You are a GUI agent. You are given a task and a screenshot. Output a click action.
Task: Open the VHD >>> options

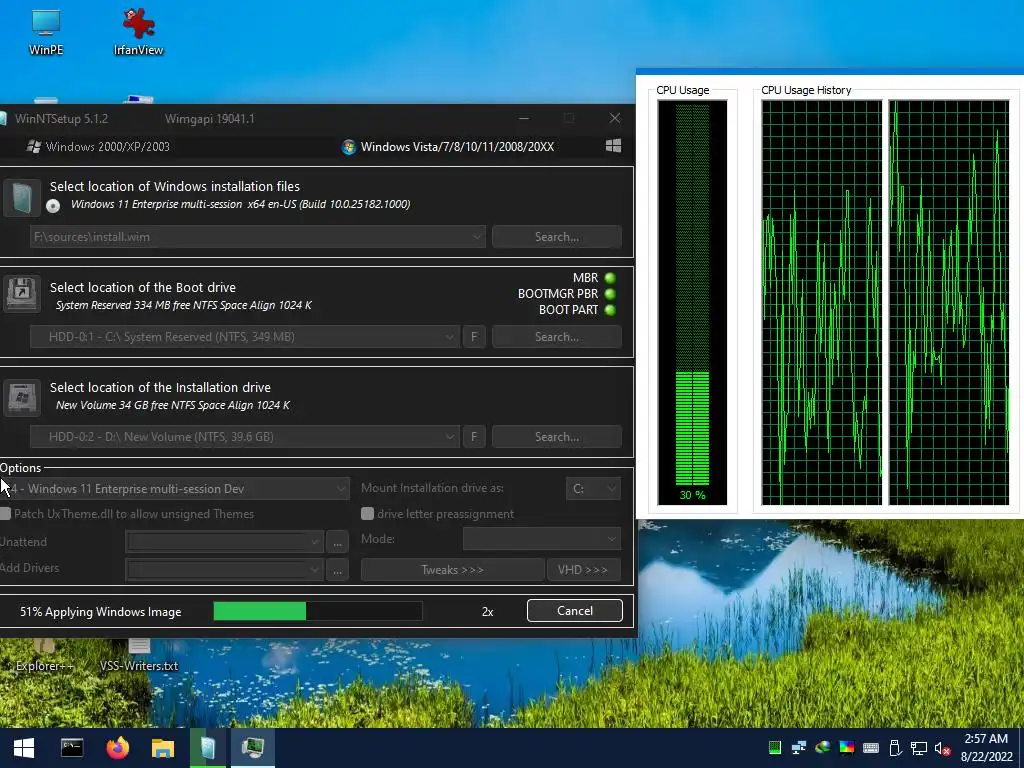click(x=583, y=569)
